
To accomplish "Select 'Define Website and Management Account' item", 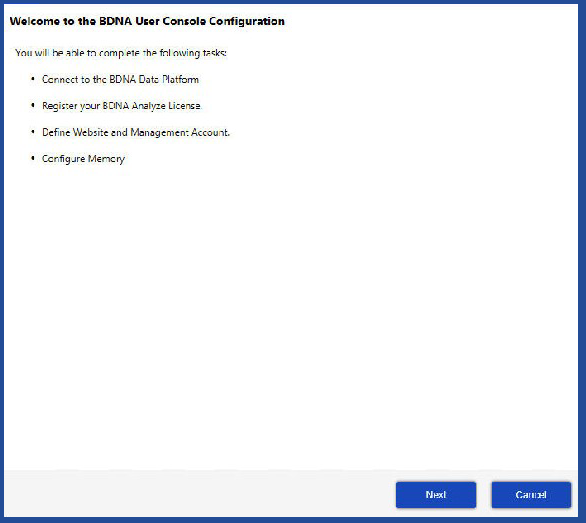I will [x=136, y=132].
